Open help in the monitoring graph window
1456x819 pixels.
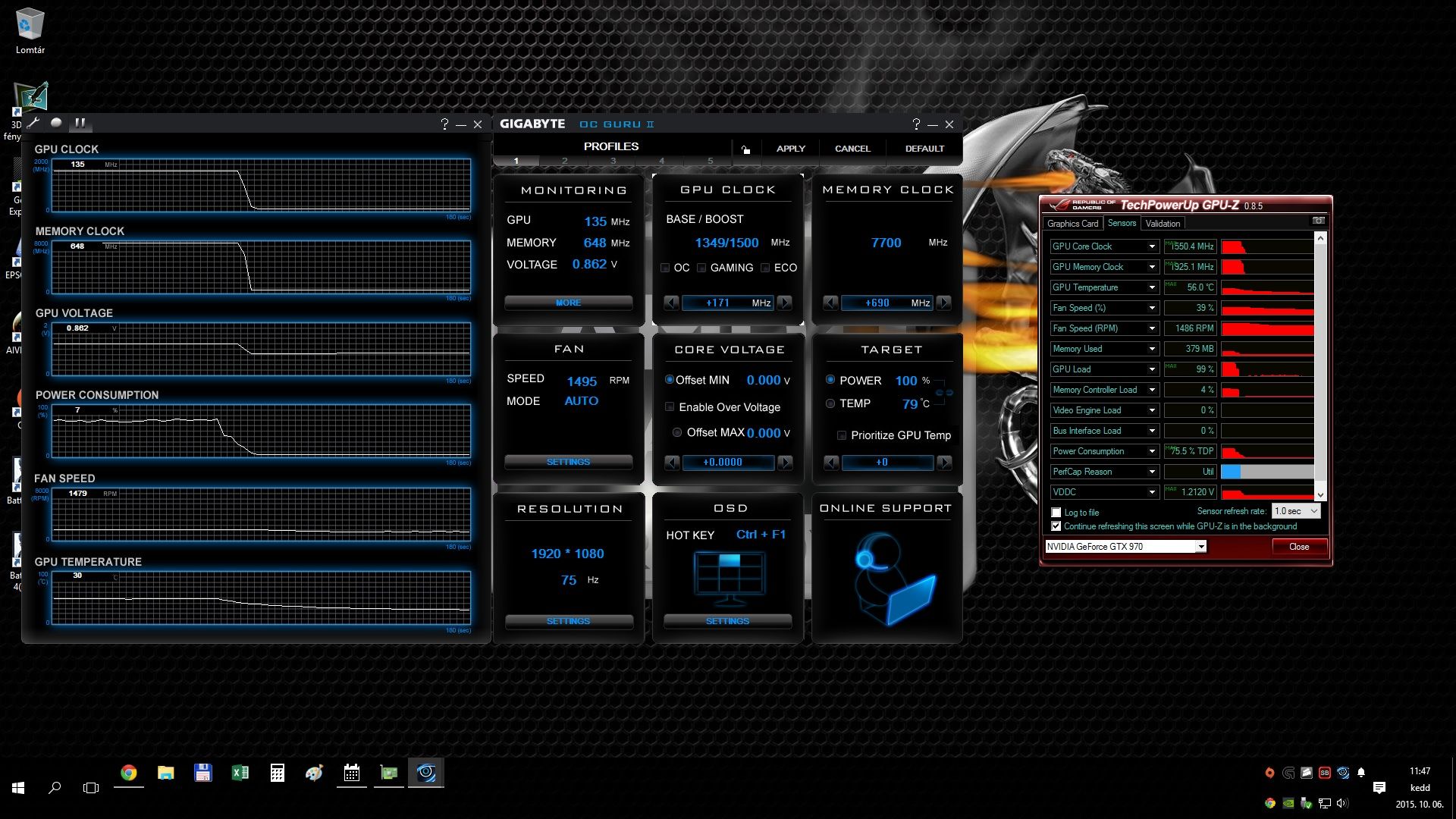point(444,124)
